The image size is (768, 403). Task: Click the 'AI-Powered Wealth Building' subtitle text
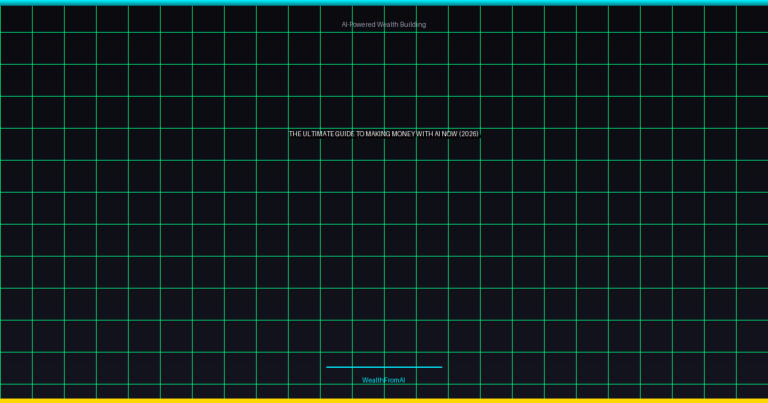[384, 24]
